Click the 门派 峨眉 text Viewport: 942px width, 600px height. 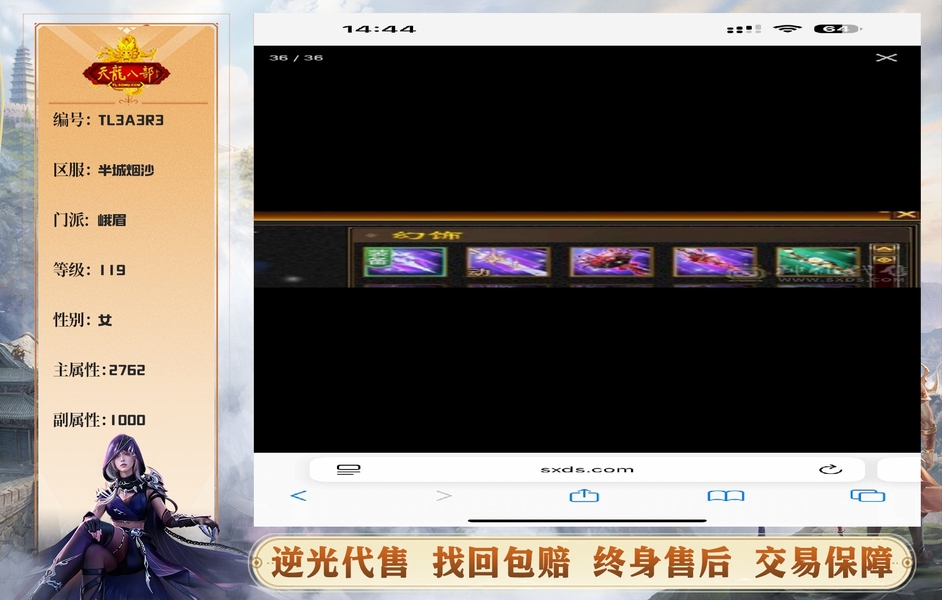tap(90, 220)
